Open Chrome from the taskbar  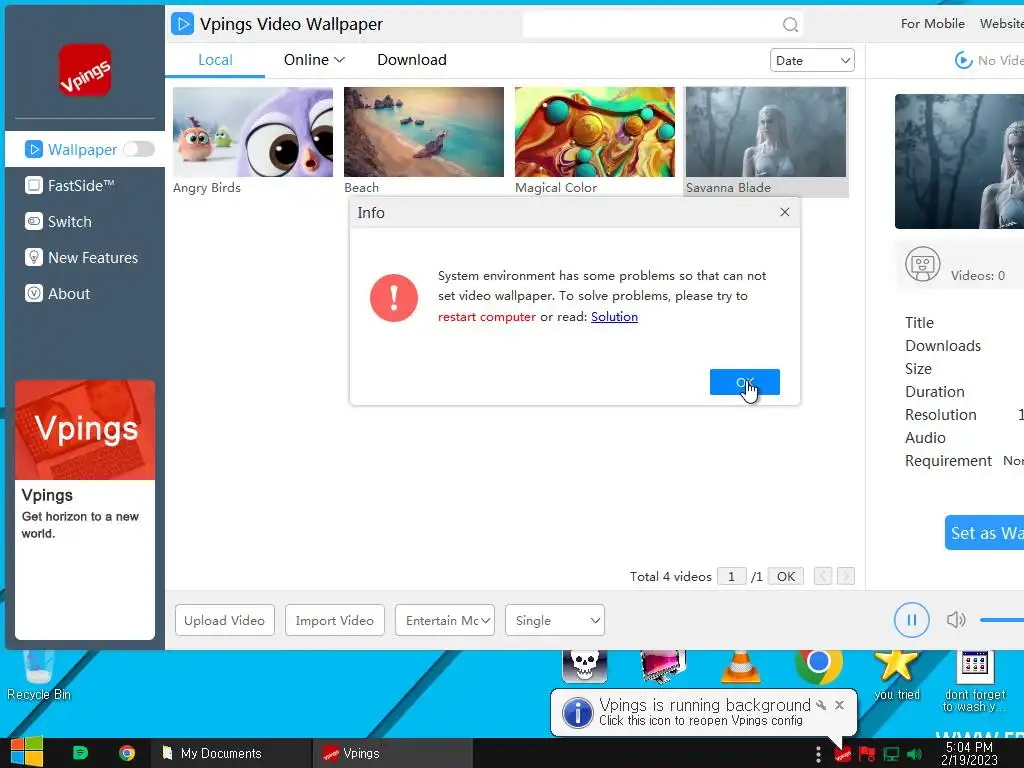tap(127, 753)
